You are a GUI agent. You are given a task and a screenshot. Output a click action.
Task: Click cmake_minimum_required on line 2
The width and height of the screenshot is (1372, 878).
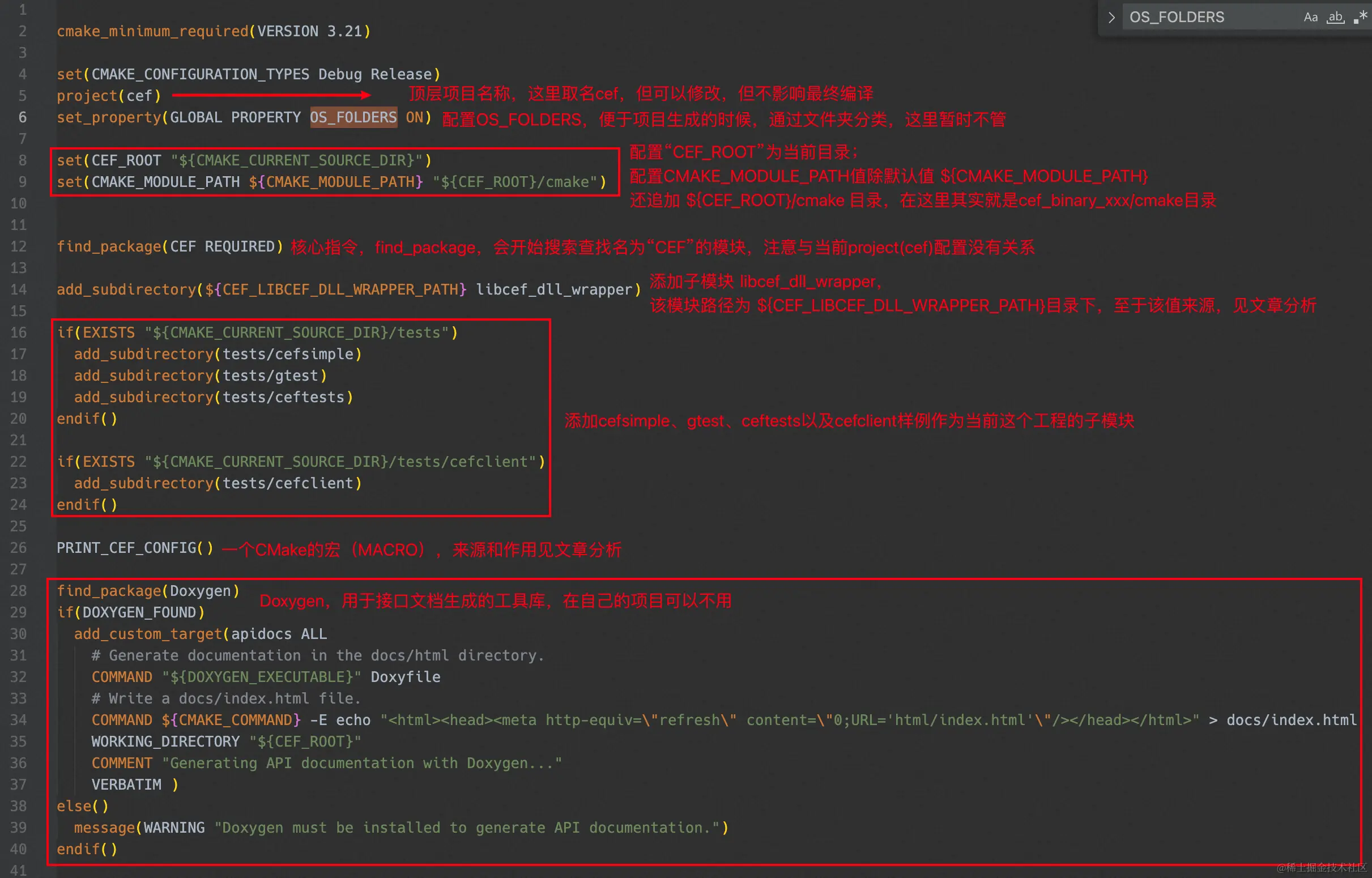click(x=152, y=31)
